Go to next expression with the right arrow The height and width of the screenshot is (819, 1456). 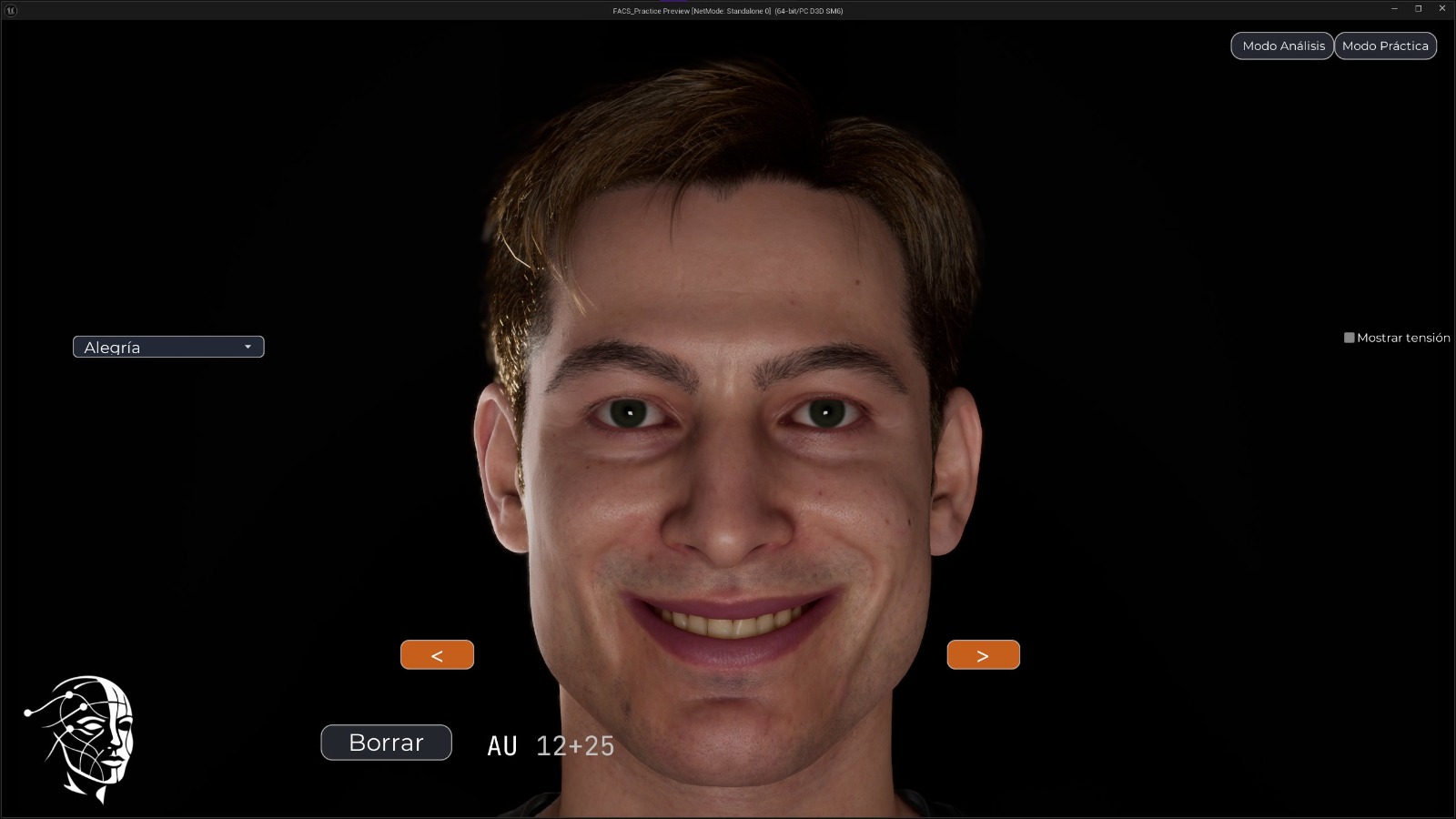(983, 655)
